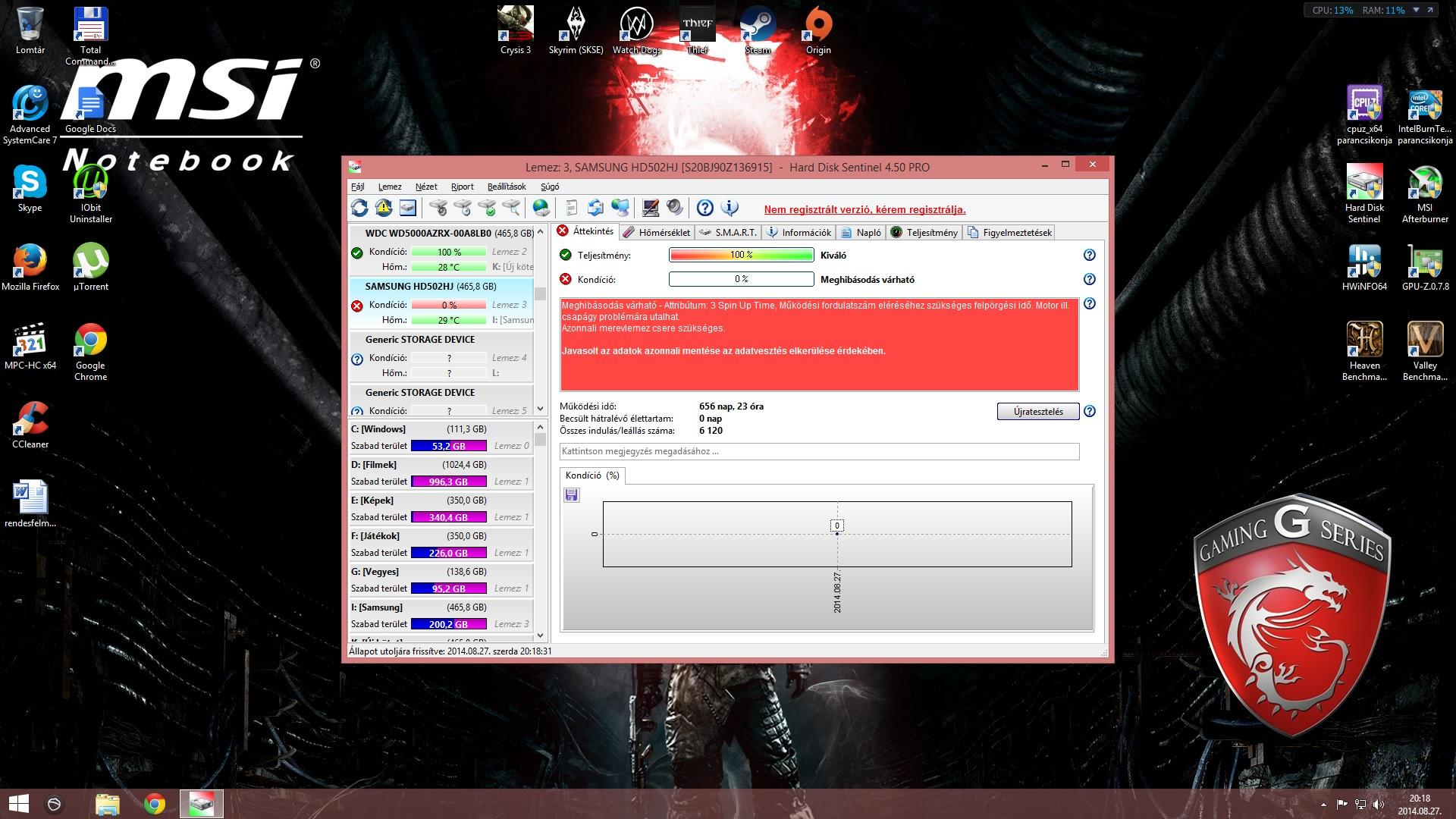Switch to Teljesítmény tab
The height and width of the screenshot is (819, 1456).
pos(924,233)
